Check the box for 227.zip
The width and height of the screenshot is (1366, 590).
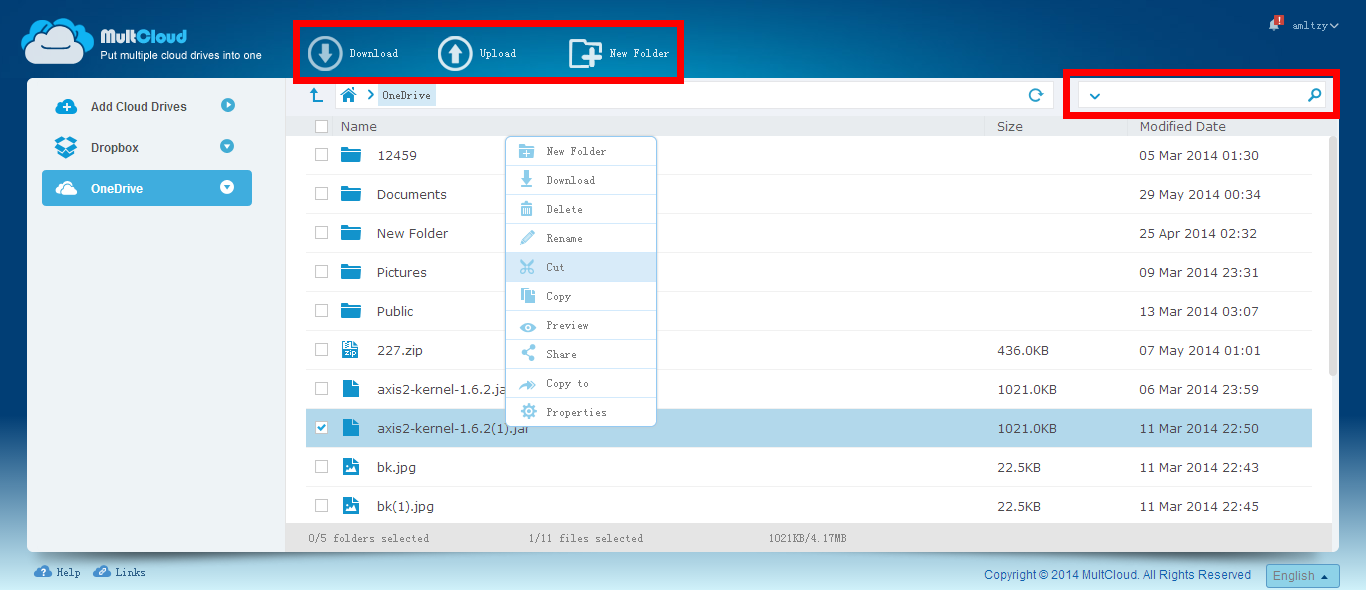tap(321, 350)
